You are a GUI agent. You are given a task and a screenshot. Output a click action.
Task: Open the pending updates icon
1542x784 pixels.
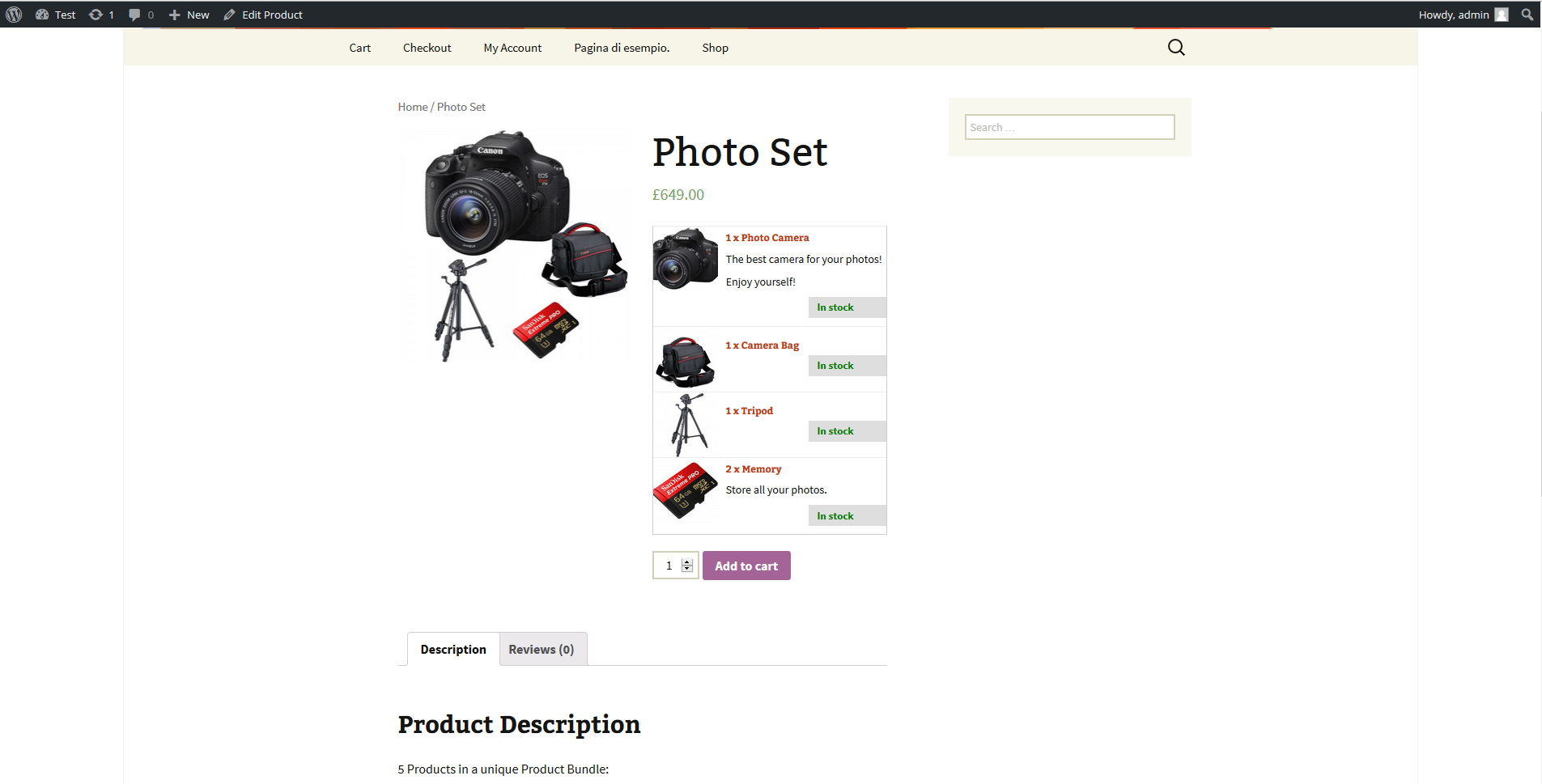96,15
